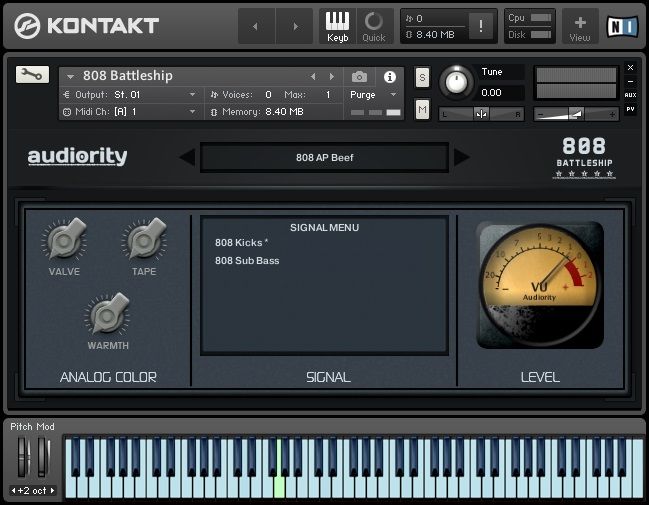This screenshot has height=505, width=649.
Task: Click the Native Instruments NI logo
Action: pyautogui.click(x=622, y=26)
